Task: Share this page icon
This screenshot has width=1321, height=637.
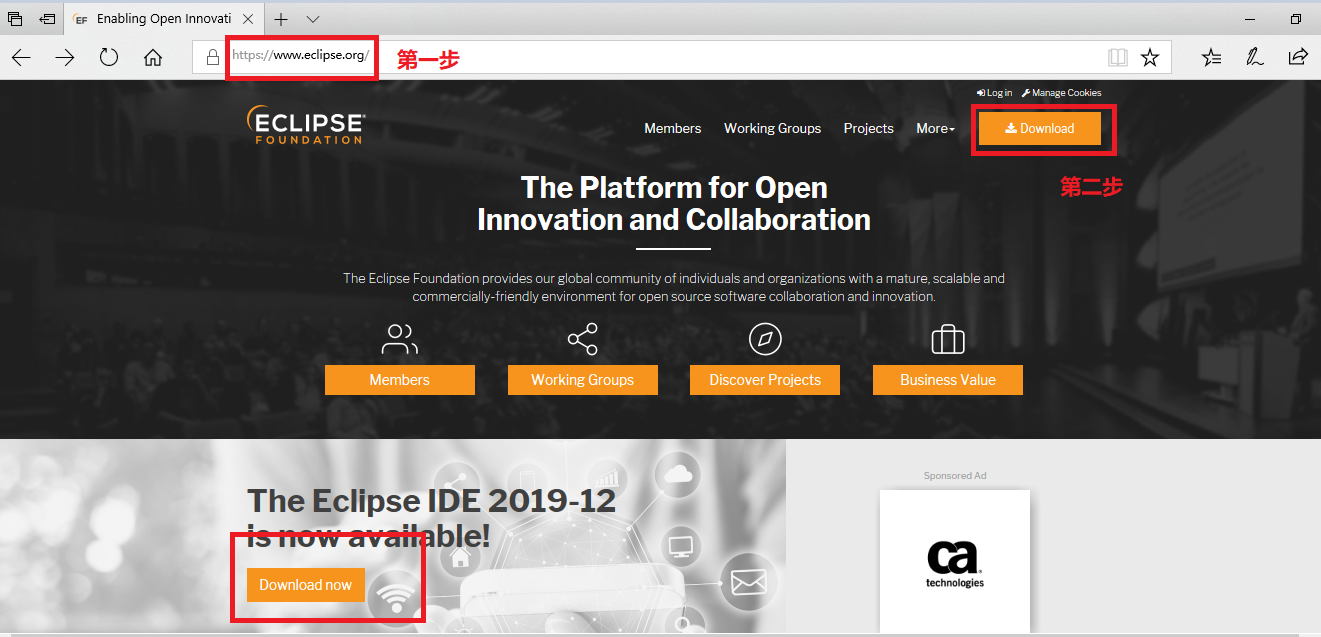Action: tap(1298, 57)
